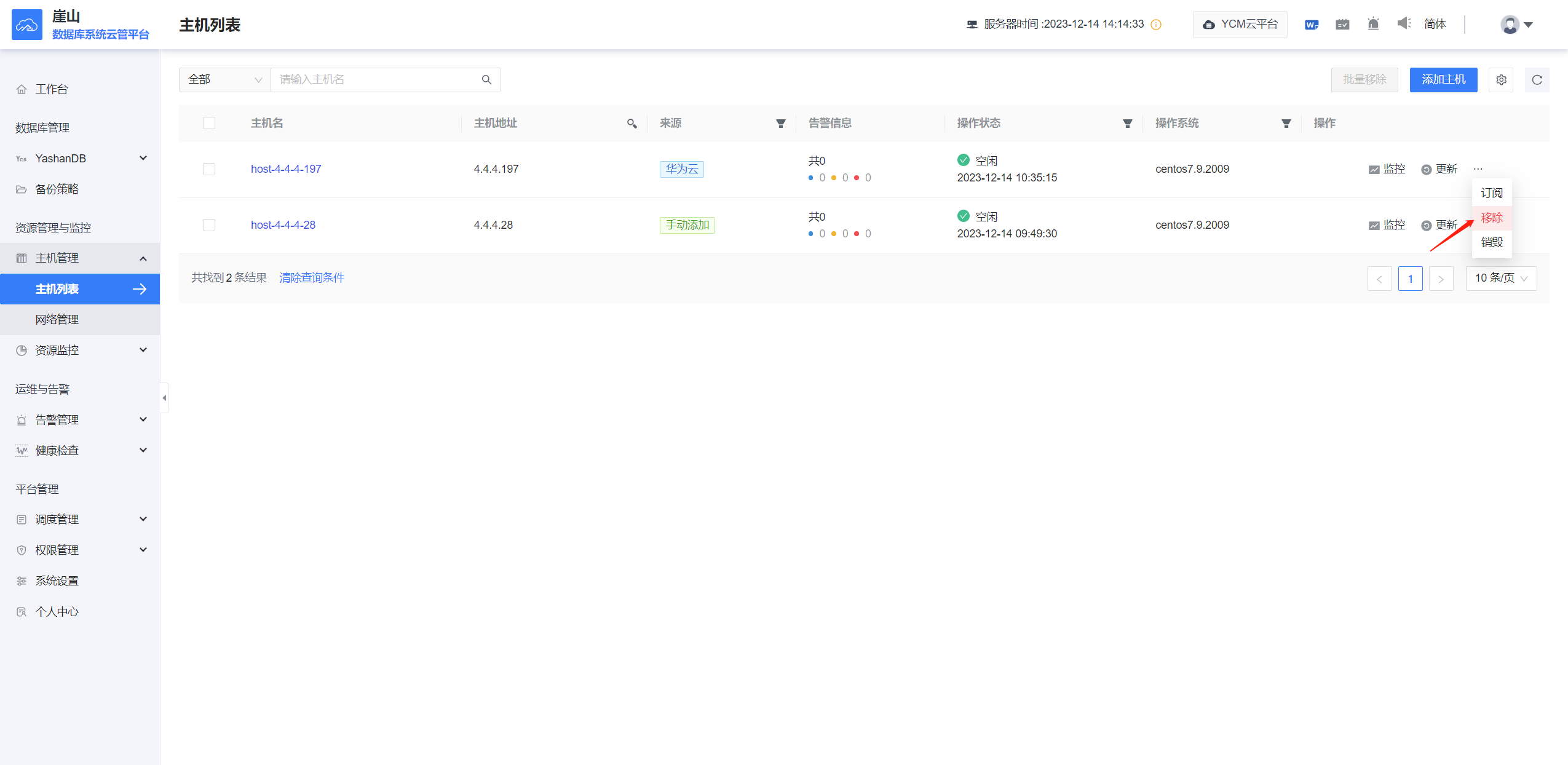Select 移除 from the dropdown menu
The image size is (1568, 765).
click(1491, 218)
